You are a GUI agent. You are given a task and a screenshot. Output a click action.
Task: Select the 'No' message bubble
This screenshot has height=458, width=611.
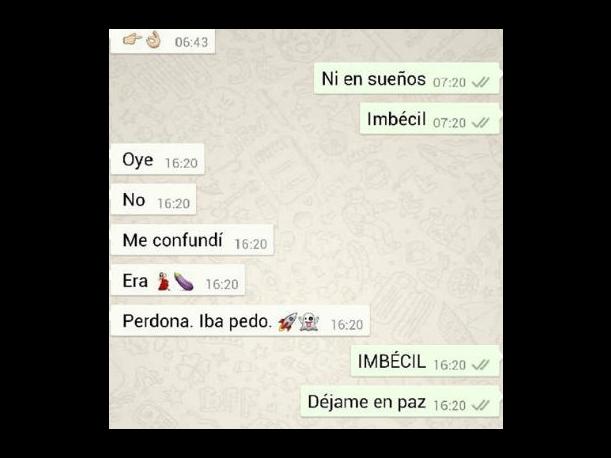tap(154, 200)
